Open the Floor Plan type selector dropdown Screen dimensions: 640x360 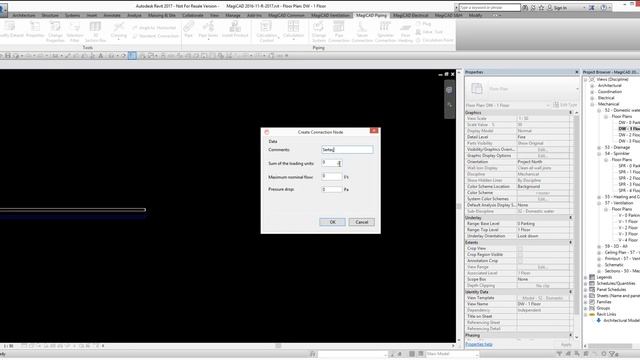click(x=577, y=89)
